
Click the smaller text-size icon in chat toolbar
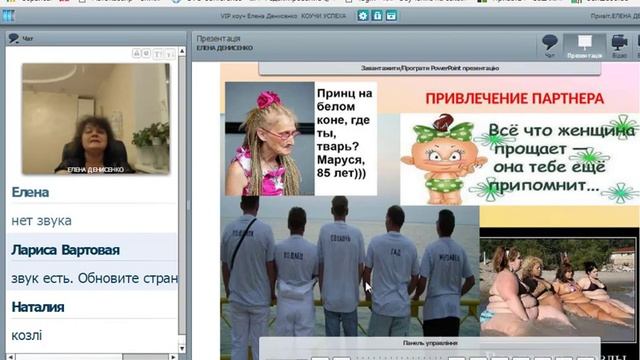click(x=170, y=53)
